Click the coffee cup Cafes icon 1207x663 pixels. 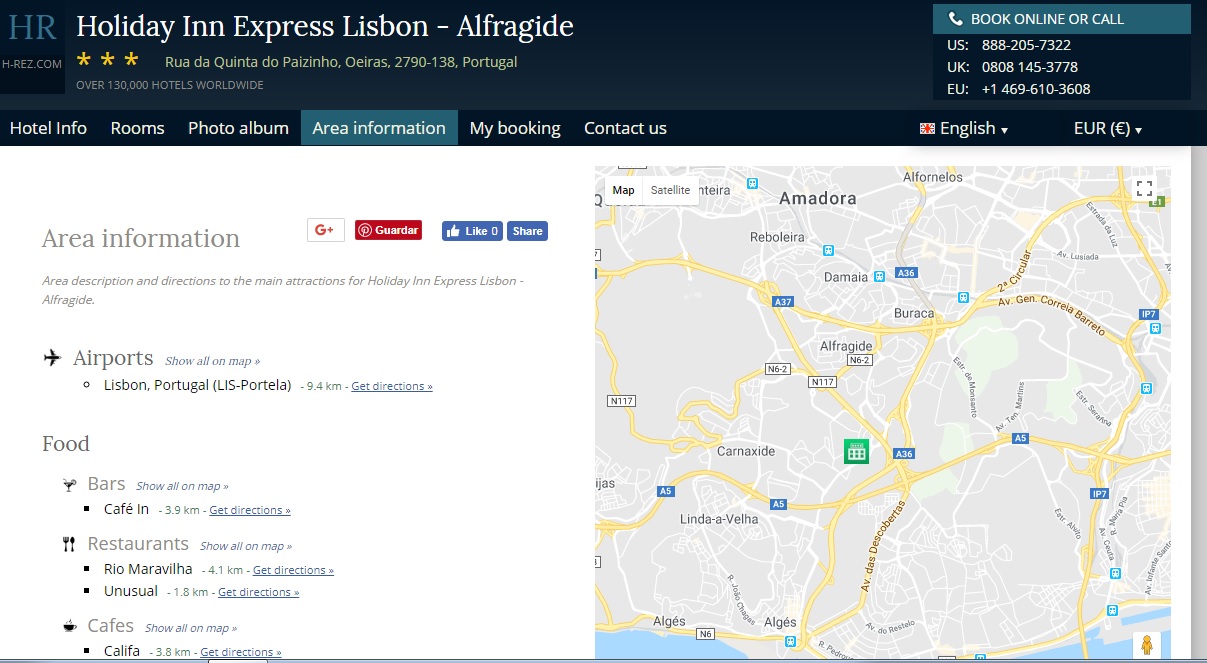(69, 627)
